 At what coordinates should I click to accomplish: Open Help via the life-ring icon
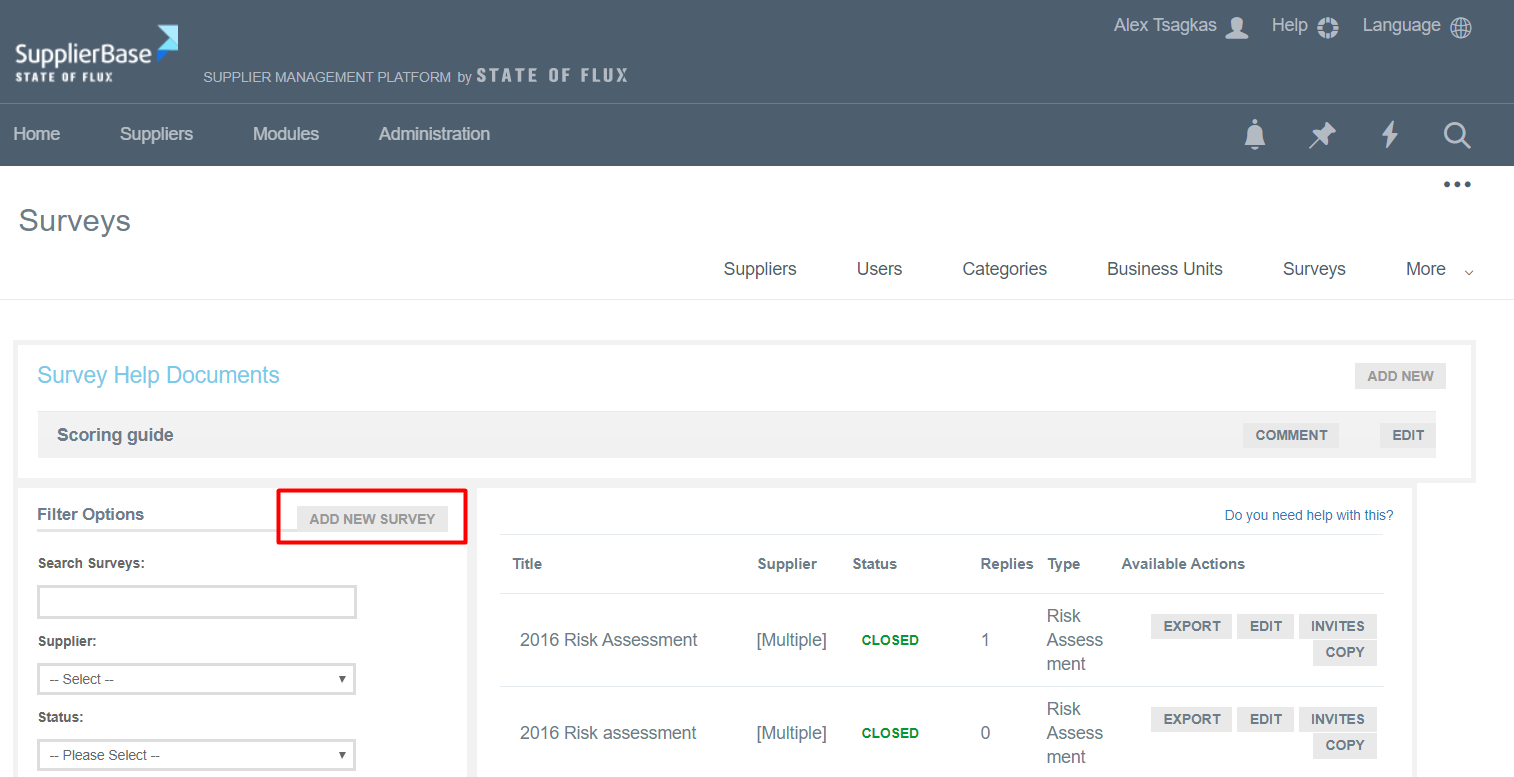pyautogui.click(x=1328, y=27)
